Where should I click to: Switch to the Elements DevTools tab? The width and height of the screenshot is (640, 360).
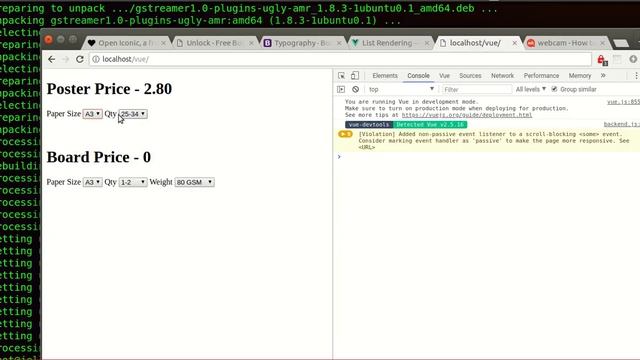click(384, 76)
